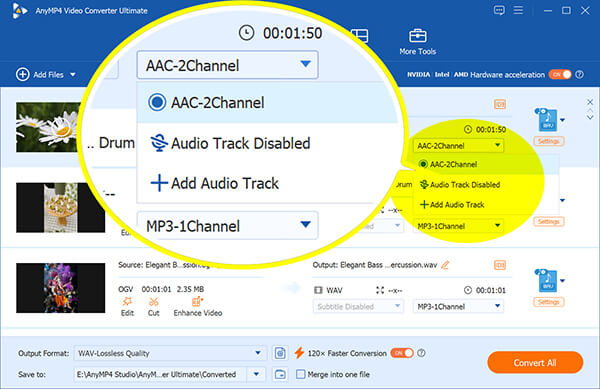Choose Add Audio Track in the list

click(452, 205)
